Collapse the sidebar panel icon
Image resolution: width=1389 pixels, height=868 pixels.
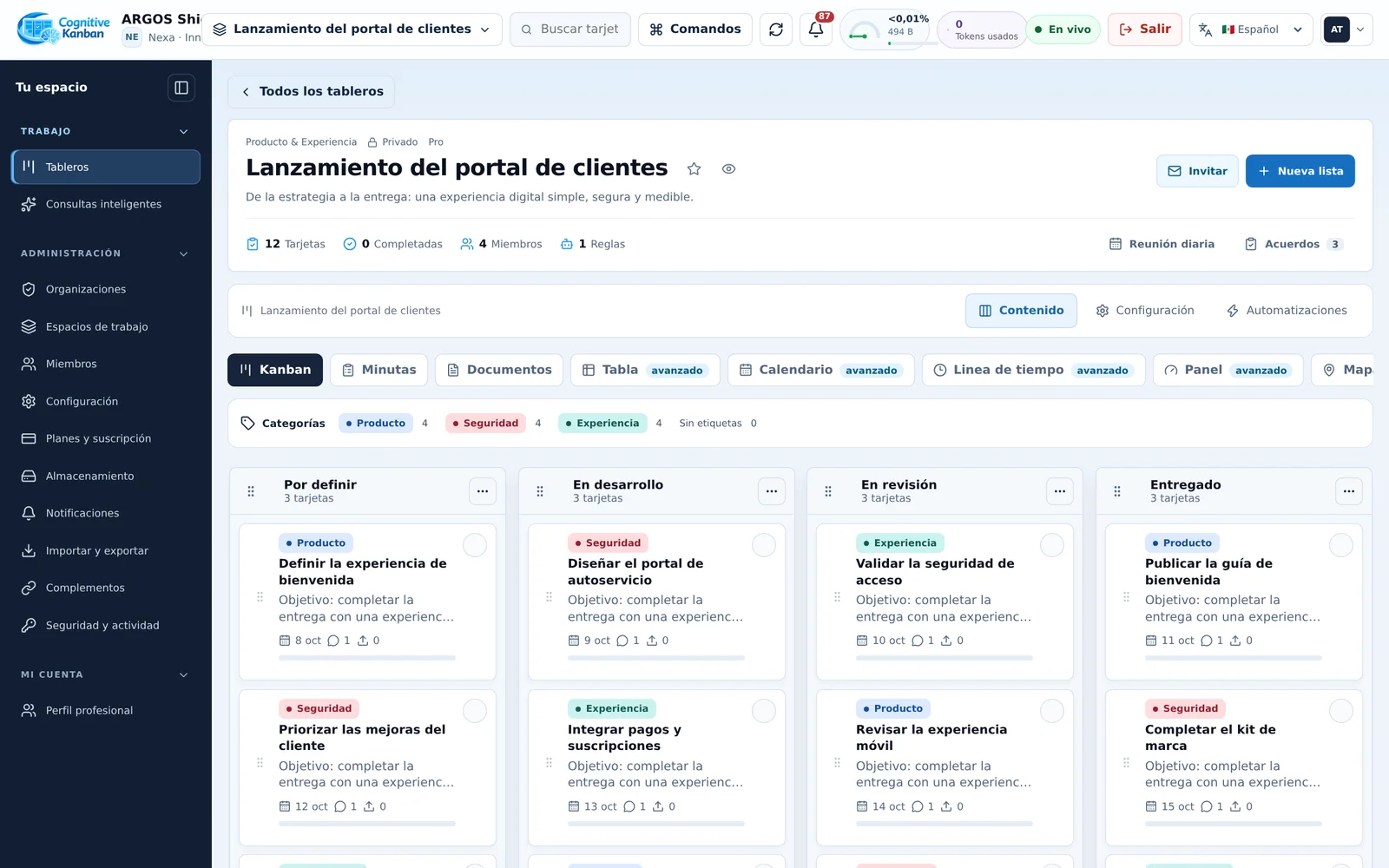pyautogui.click(x=181, y=88)
